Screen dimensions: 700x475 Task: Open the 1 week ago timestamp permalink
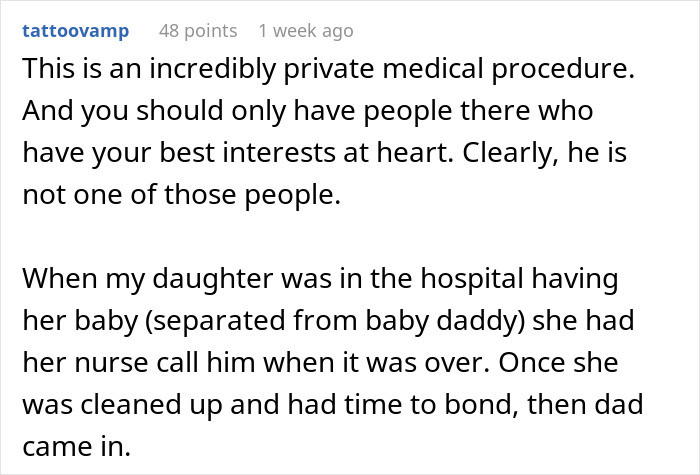click(306, 31)
